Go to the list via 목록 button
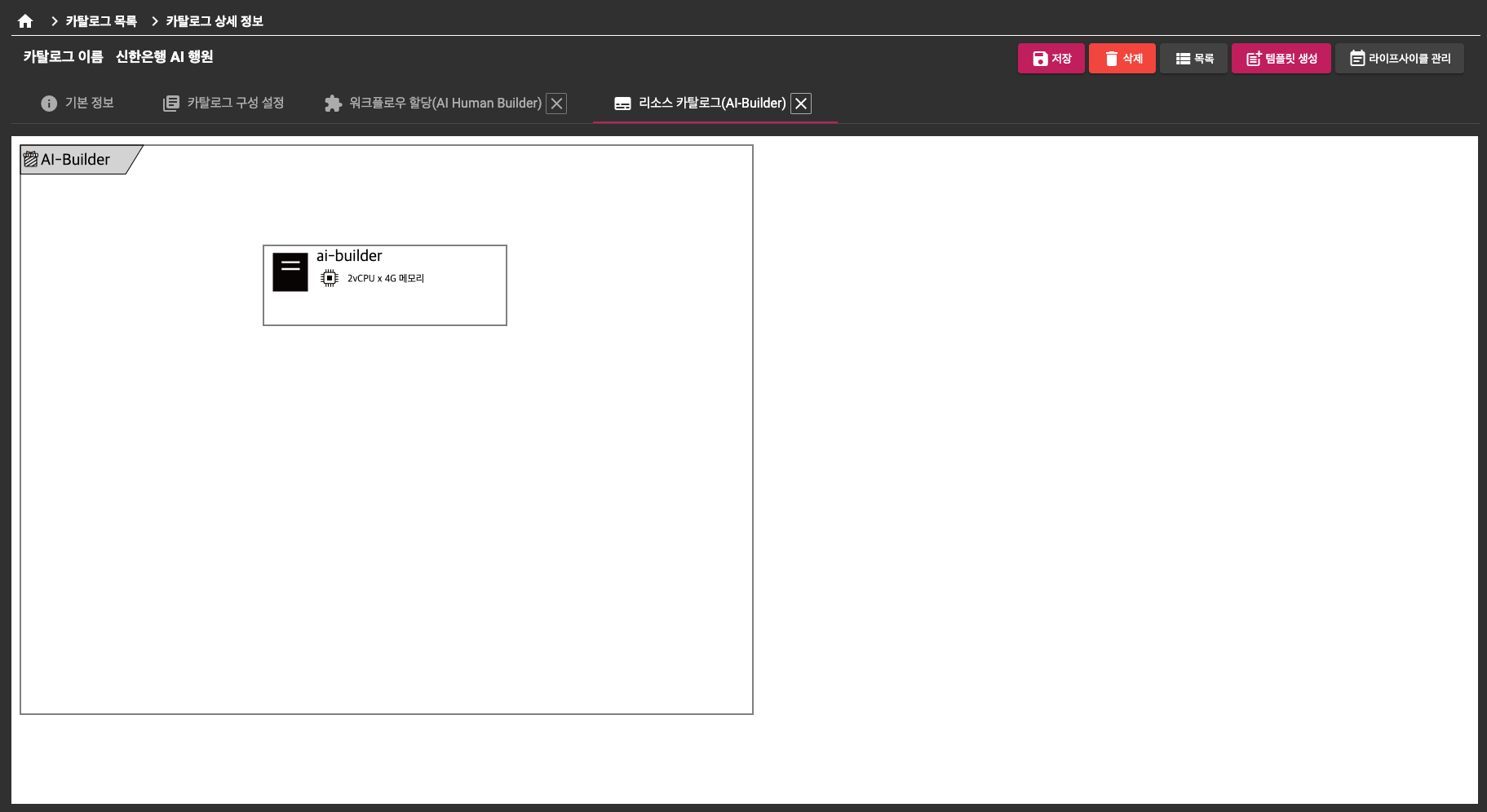 pos(1193,59)
